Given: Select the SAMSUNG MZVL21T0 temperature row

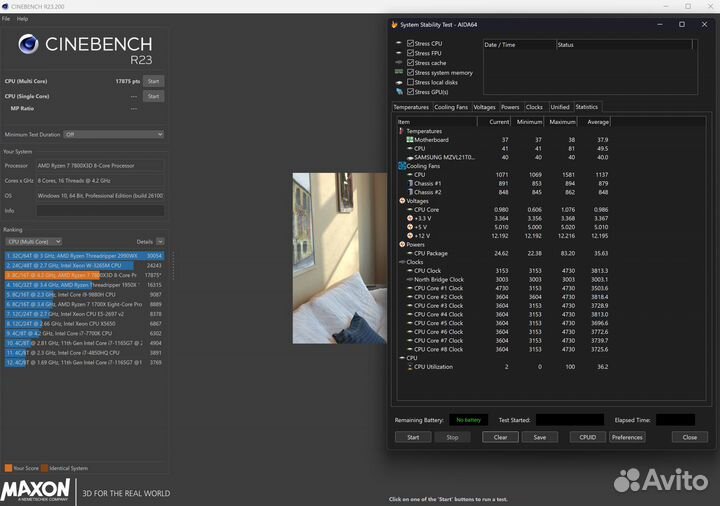Looking at the screenshot, I should (504, 157).
